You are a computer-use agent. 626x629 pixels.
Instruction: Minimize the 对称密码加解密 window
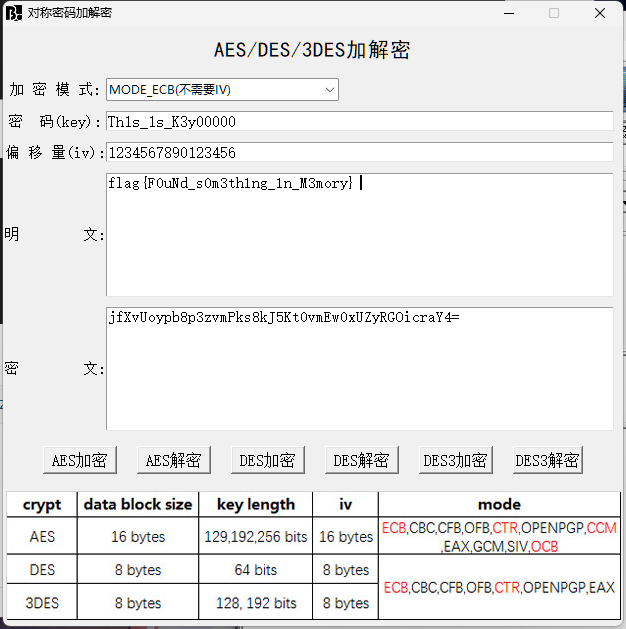(507, 13)
